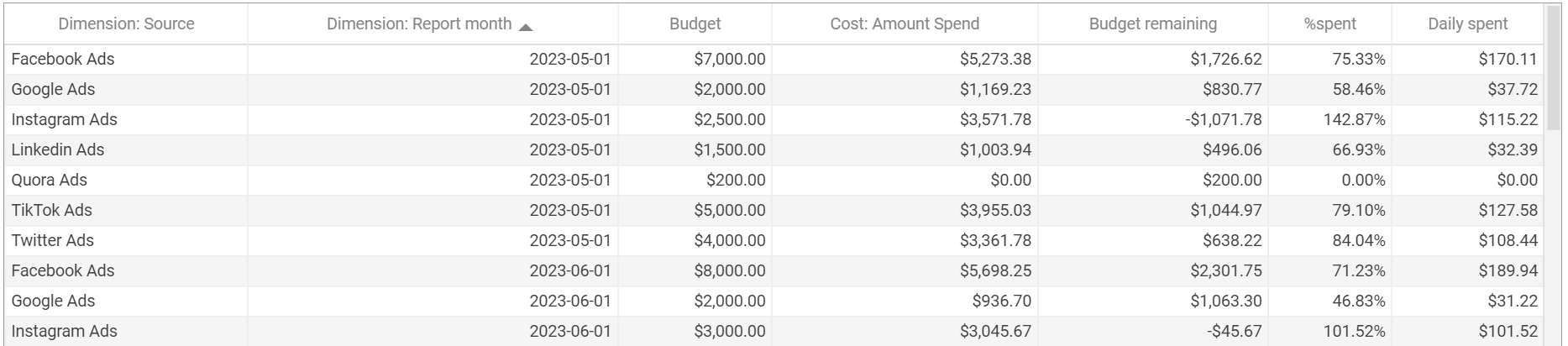Click $189.94 daily spent value
1568x346 pixels.
pos(1508,271)
